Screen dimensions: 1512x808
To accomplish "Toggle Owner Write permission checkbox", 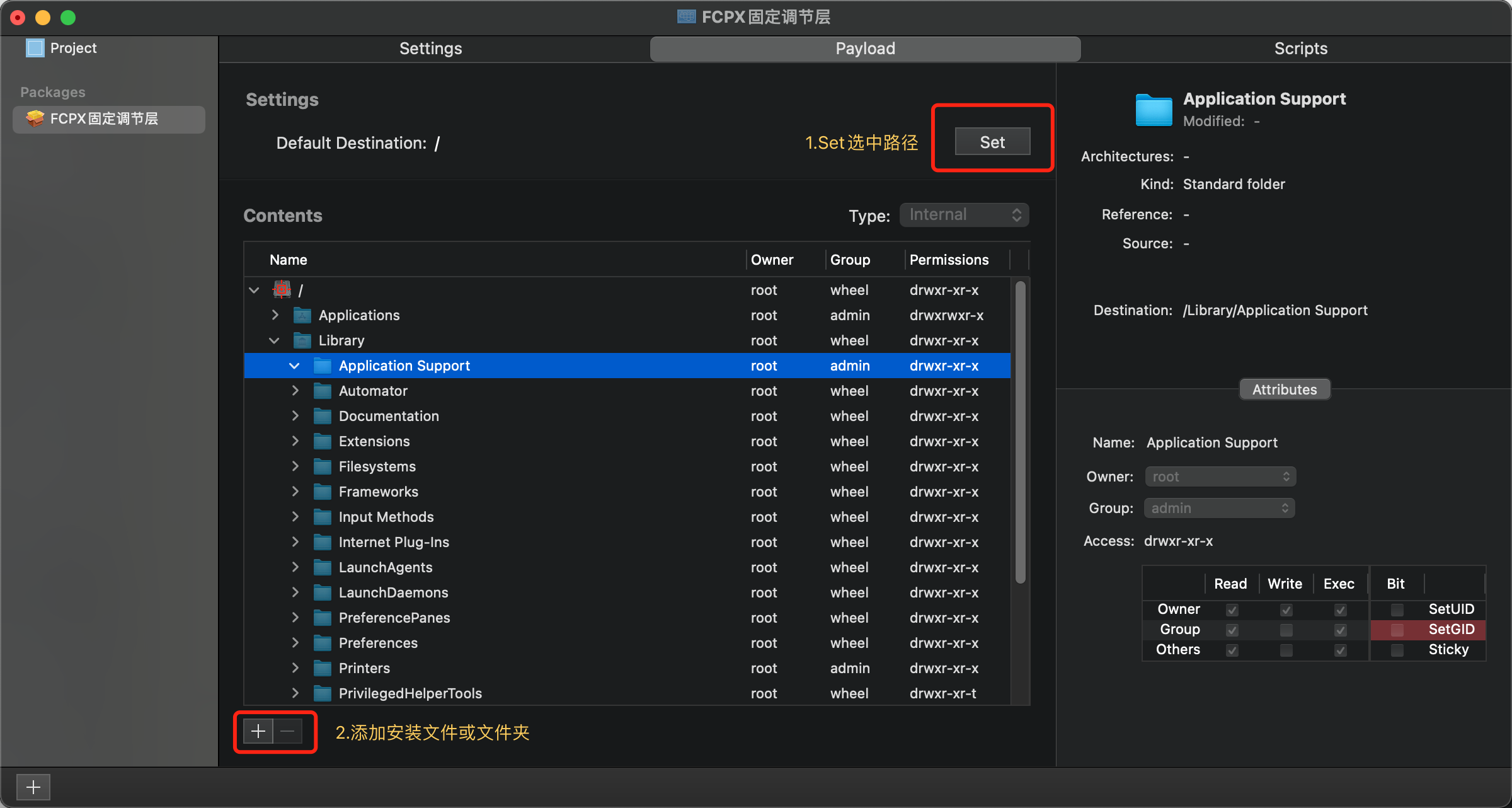I will click(1286, 610).
